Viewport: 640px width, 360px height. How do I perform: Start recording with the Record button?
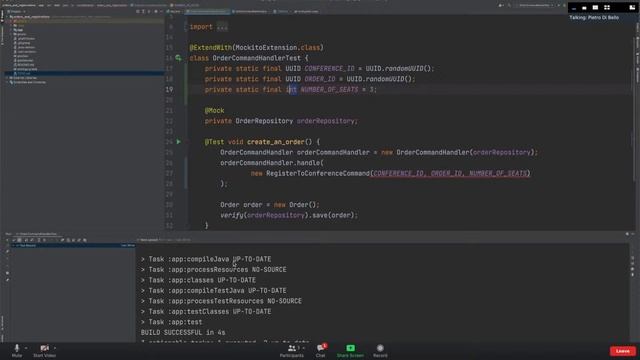pos(380,351)
